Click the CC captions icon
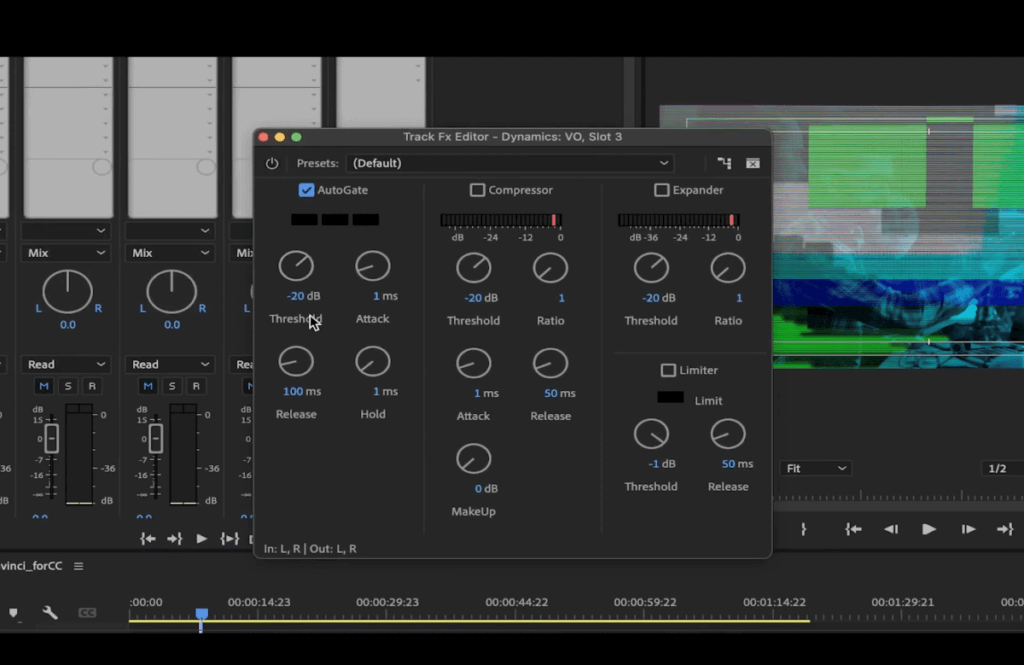The image size is (1024, 665). coord(87,613)
